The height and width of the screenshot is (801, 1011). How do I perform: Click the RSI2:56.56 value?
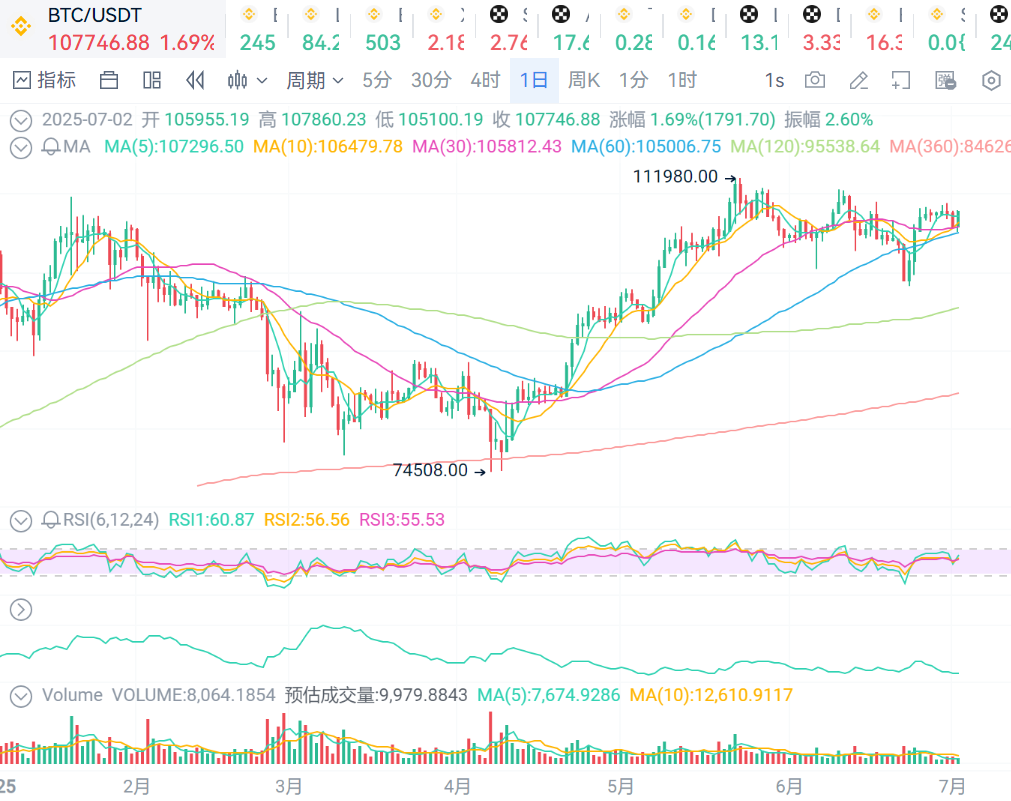click(307, 520)
